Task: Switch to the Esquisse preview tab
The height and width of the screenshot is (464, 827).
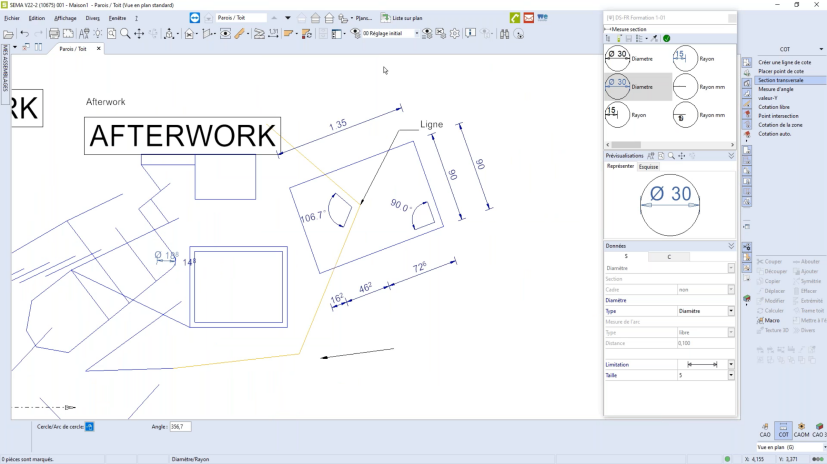Action: (649, 167)
